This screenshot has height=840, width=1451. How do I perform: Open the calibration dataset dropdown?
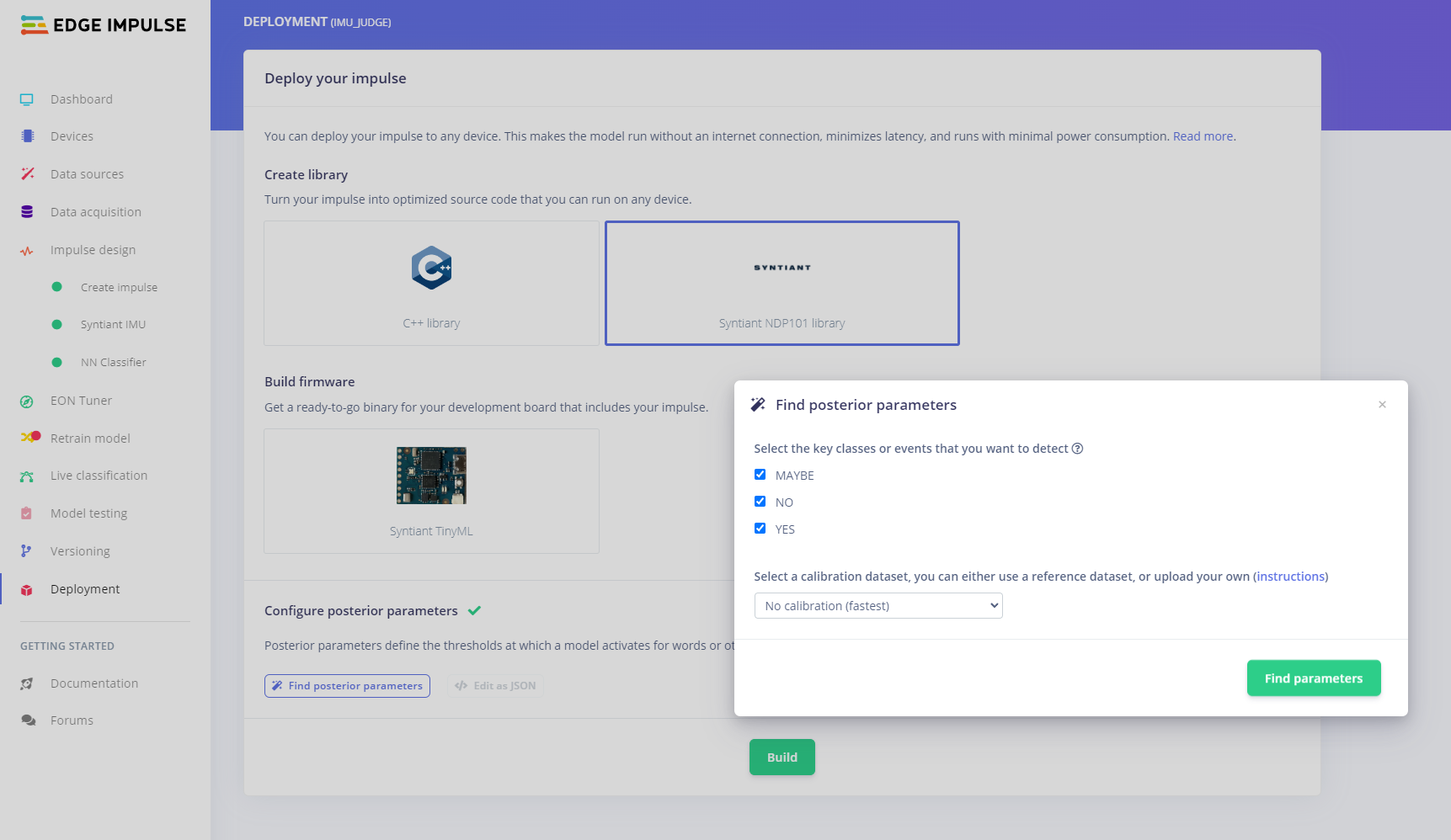[878, 606]
